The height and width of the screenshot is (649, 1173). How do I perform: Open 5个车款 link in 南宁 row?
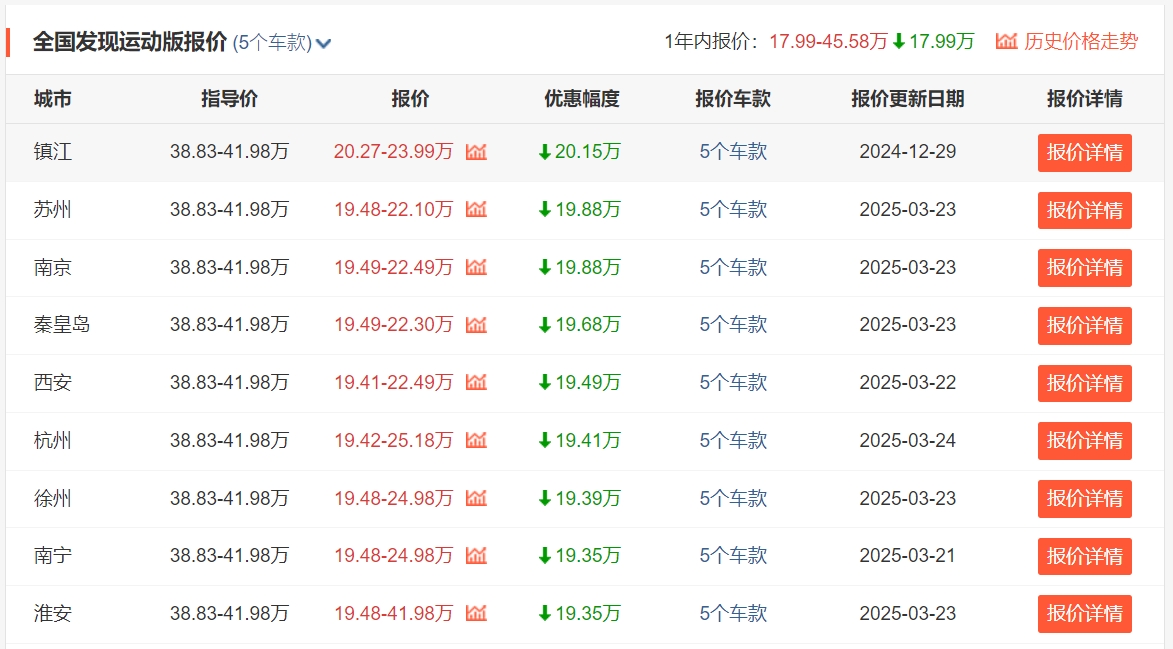tap(733, 556)
